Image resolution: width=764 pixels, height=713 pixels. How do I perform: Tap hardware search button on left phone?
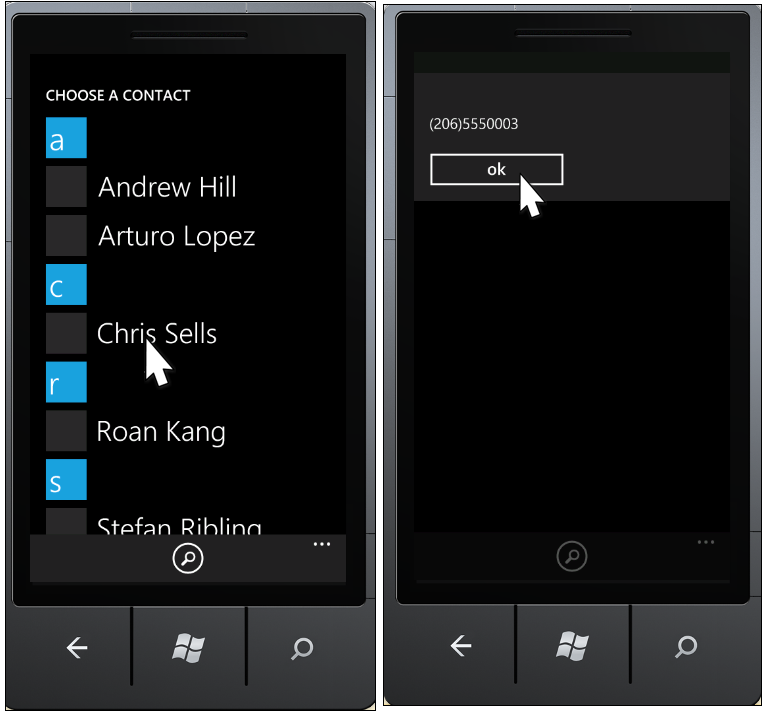[x=302, y=648]
